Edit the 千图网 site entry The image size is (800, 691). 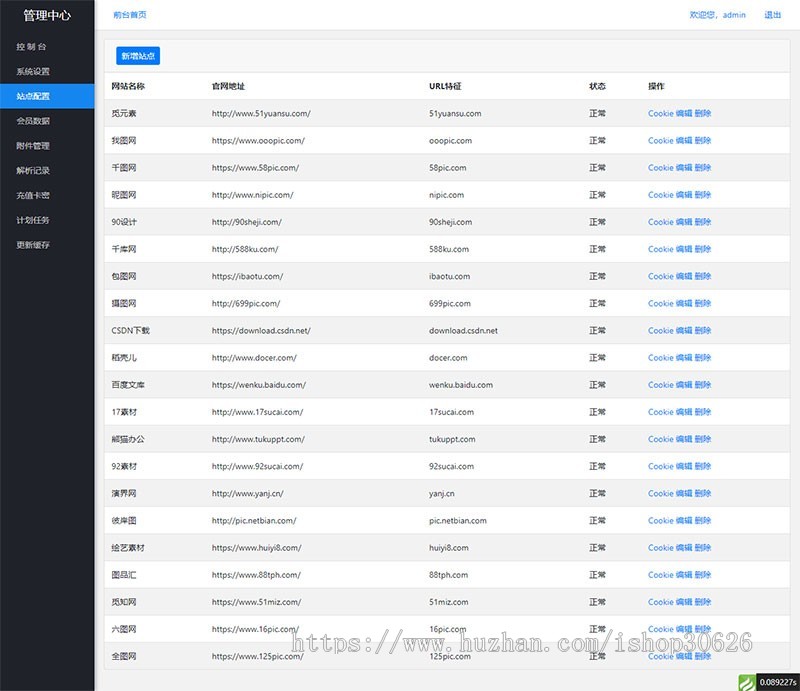(684, 168)
